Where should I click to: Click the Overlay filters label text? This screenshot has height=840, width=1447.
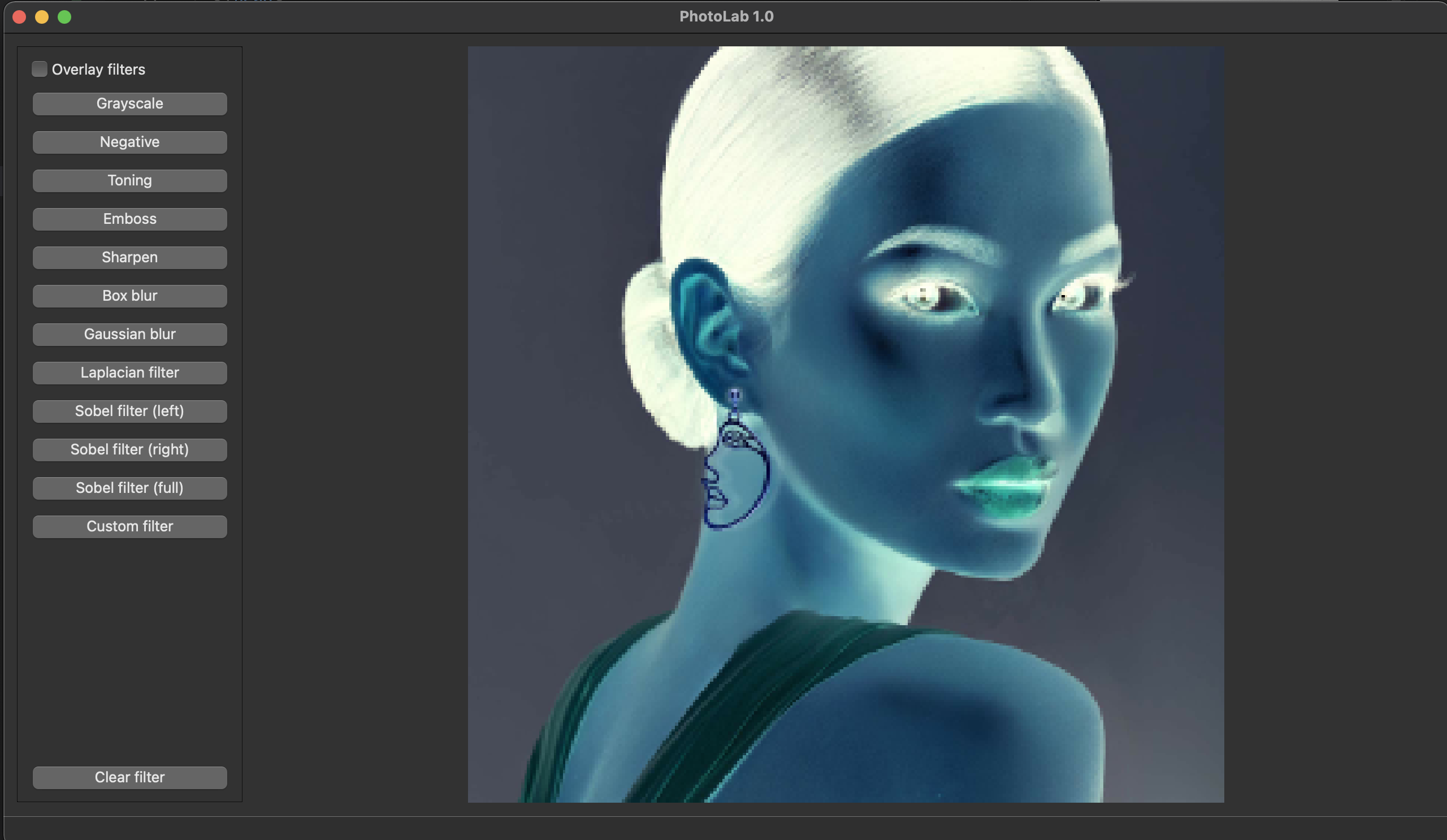[98, 70]
